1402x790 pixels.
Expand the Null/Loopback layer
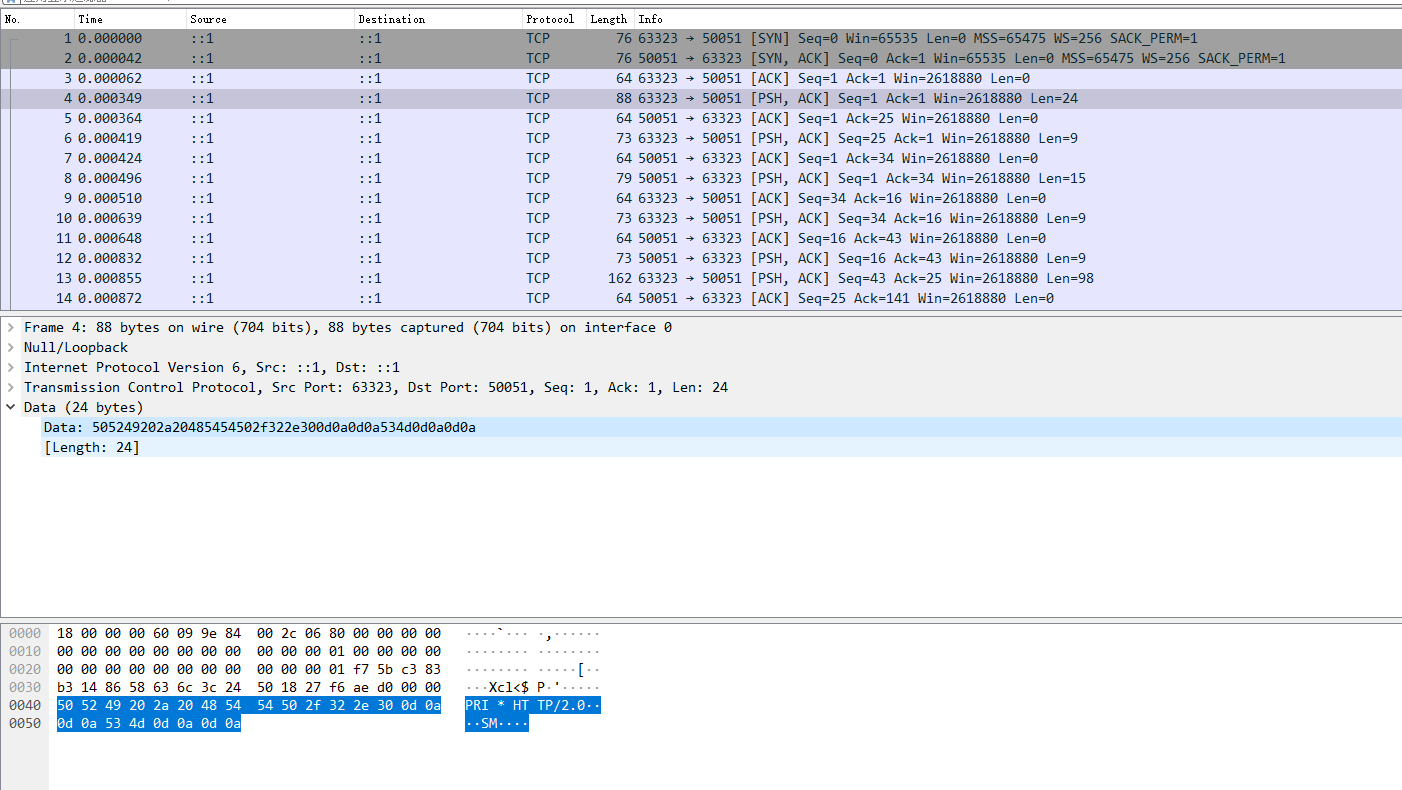click(x=11, y=347)
